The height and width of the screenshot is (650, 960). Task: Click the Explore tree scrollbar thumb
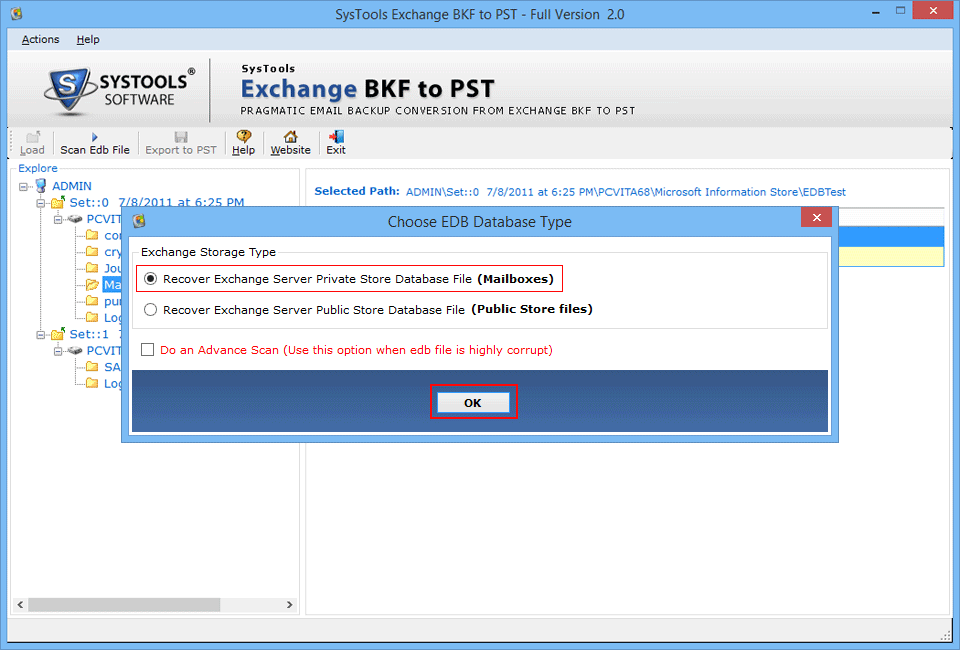124,605
